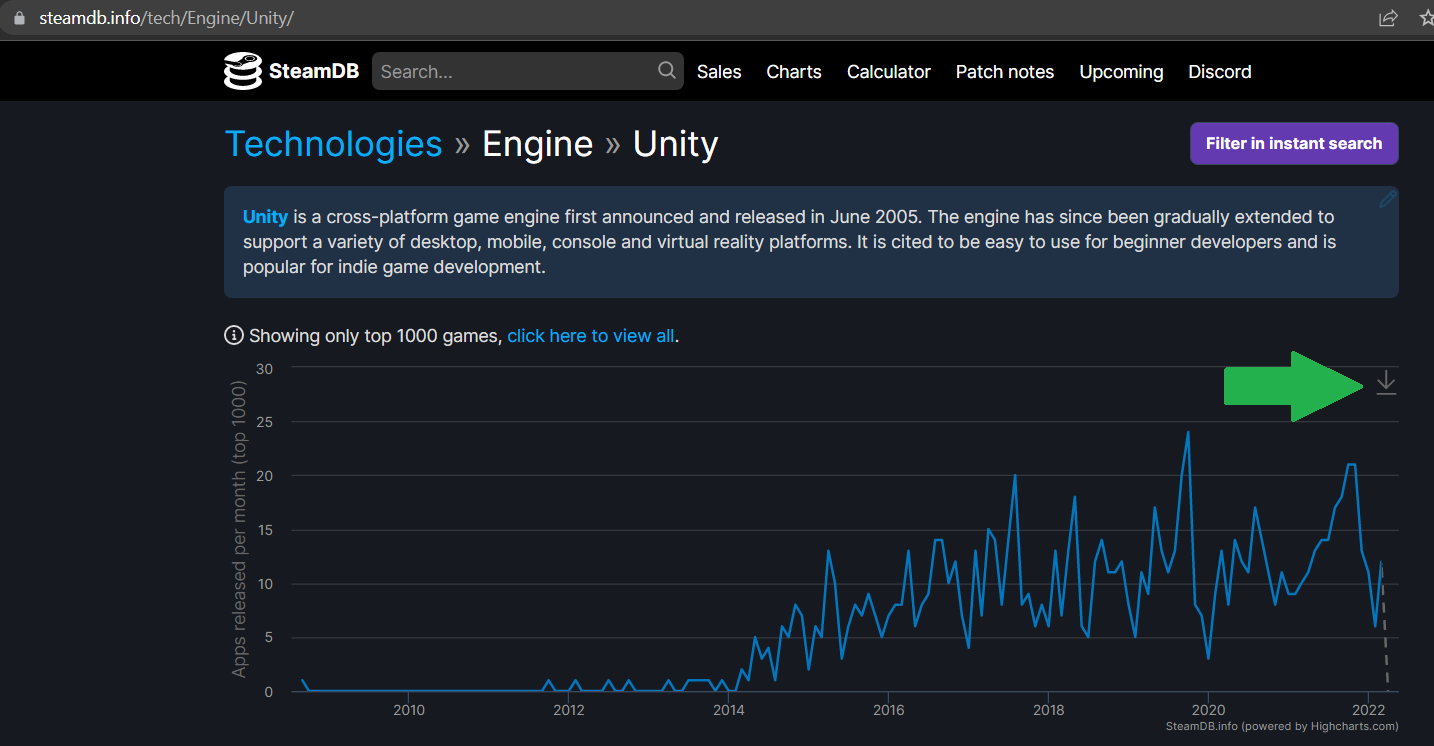This screenshot has width=1434, height=746.
Task: Click the 2014 label on chart axis
Action: (x=729, y=710)
